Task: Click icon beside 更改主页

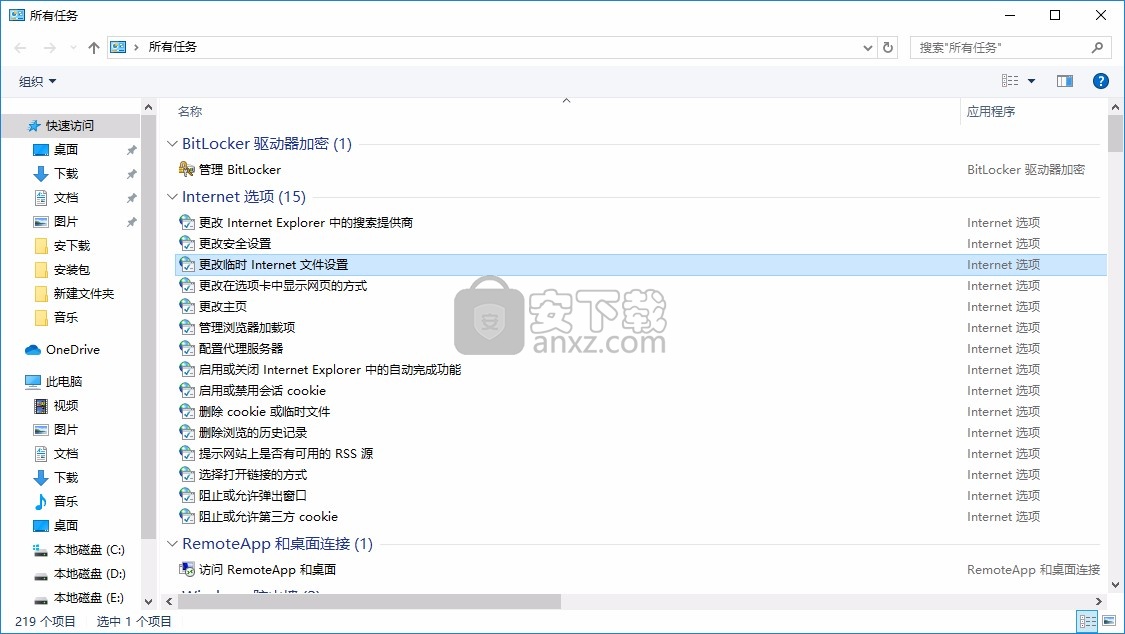Action: tap(187, 306)
